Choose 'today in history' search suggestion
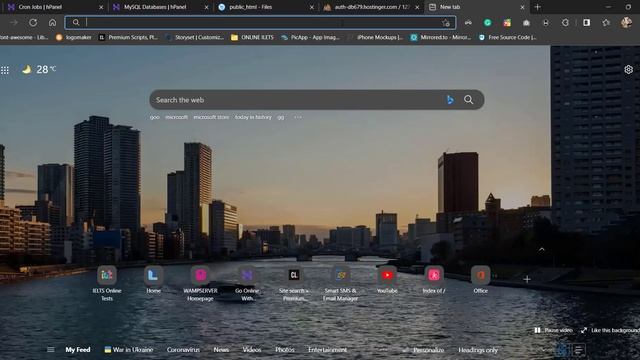 [x=253, y=117]
